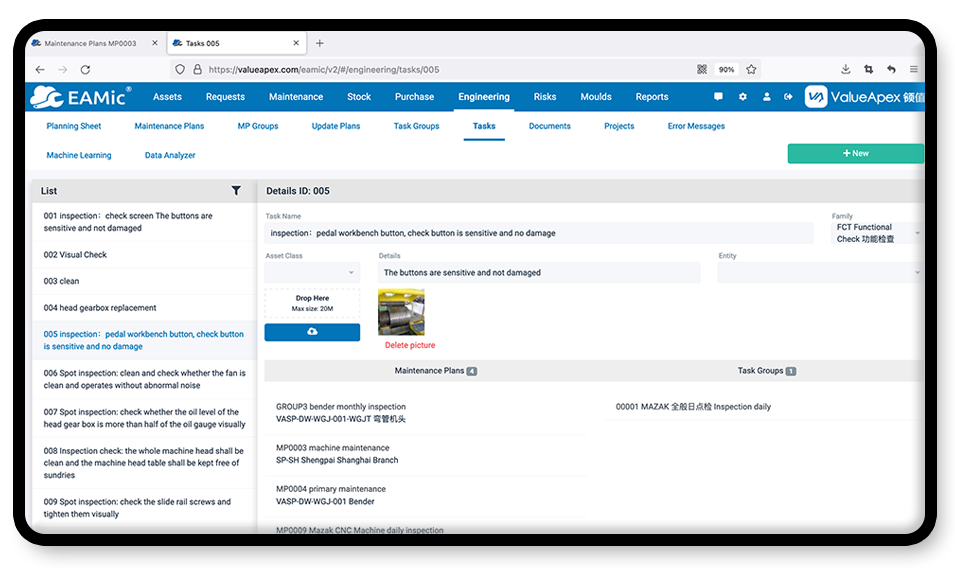Go to MP Groups sub-tab
The image size is (955, 571).
(258, 126)
